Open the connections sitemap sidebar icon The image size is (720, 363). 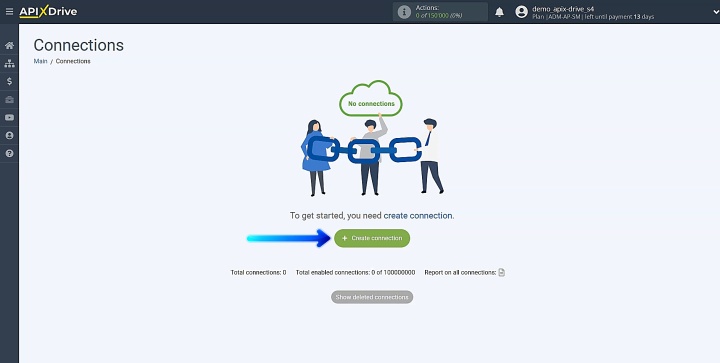click(9, 63)
